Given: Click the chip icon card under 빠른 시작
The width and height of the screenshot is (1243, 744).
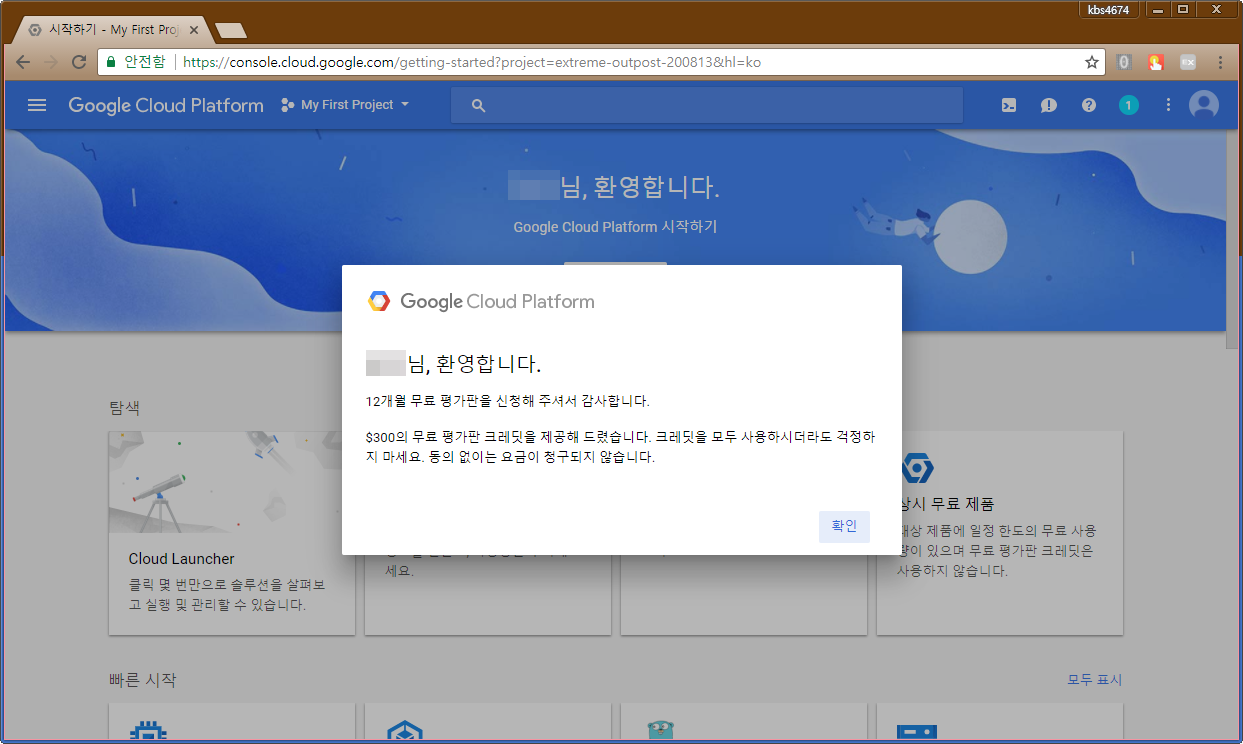Looking at the screenshot, I should pos(232,723).
